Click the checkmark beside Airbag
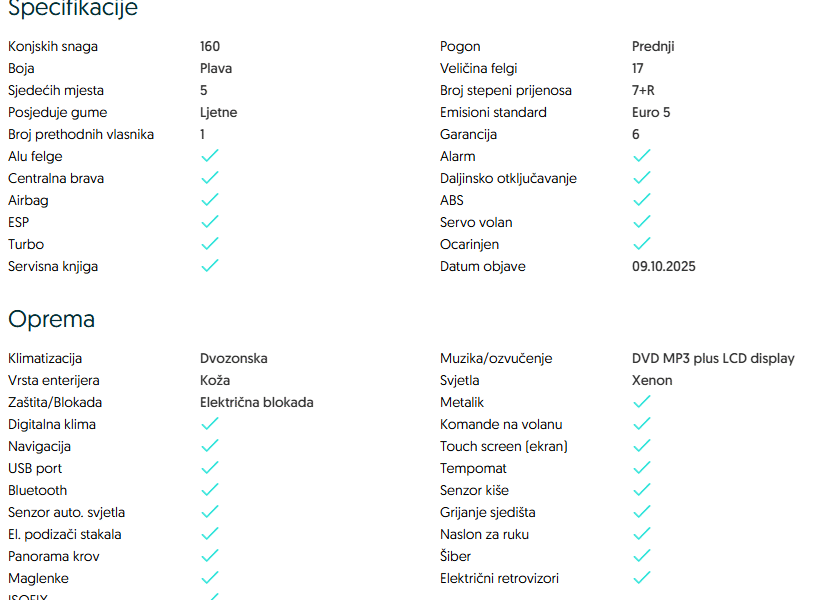Screen dimensions: 818x600 tap(209, 200)
